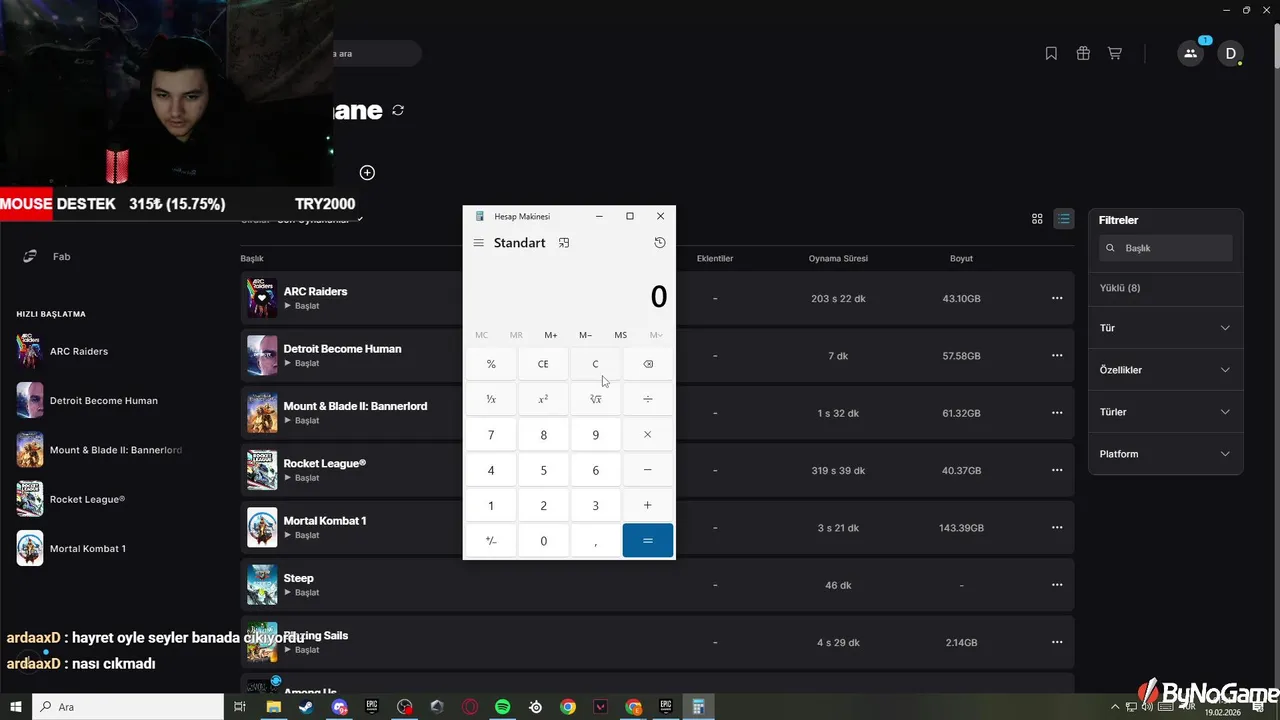Focus the Başlık filter search field
The width and height of the screenshot is (1280, 720).
click(1166, 248)
